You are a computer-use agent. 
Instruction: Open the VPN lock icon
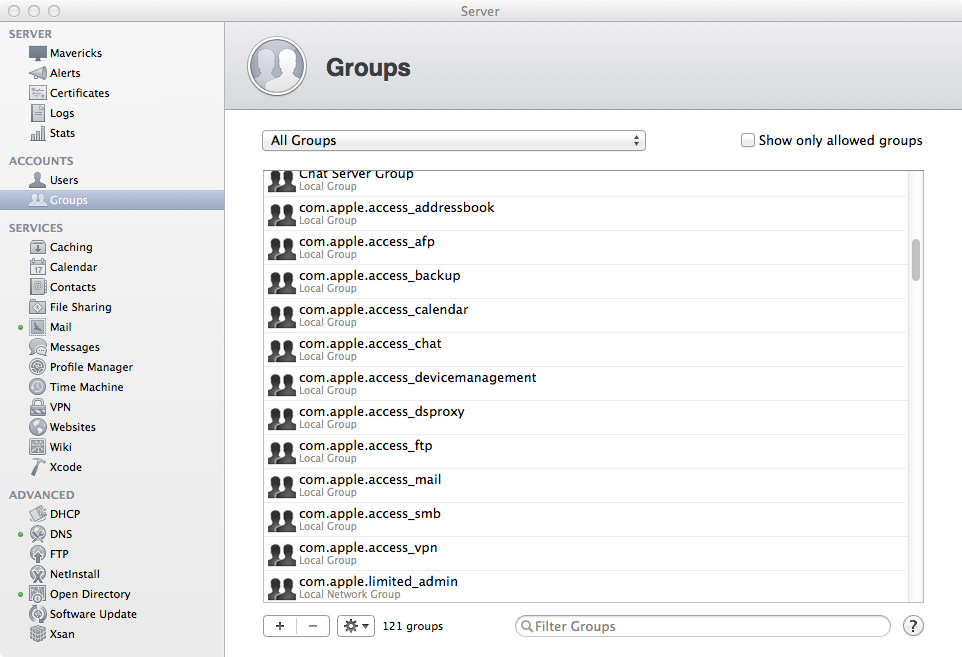coord(37,407)
